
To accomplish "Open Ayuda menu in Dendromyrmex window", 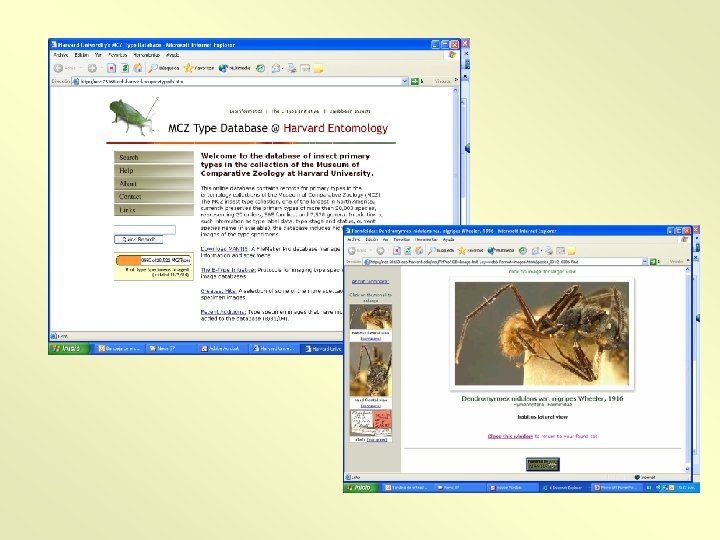I will click(x=449, y=240).
